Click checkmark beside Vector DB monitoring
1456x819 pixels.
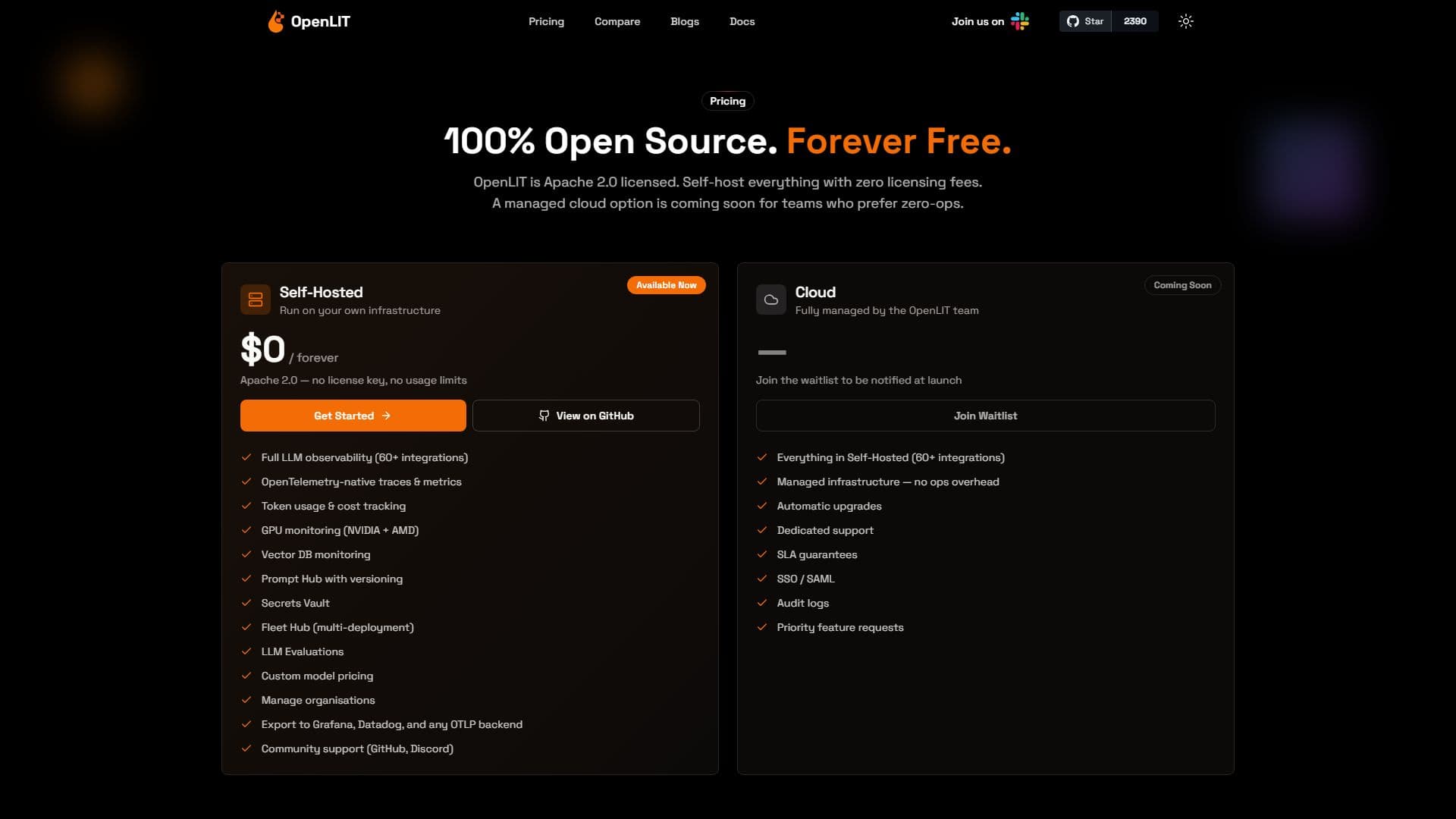pos(246,554)
